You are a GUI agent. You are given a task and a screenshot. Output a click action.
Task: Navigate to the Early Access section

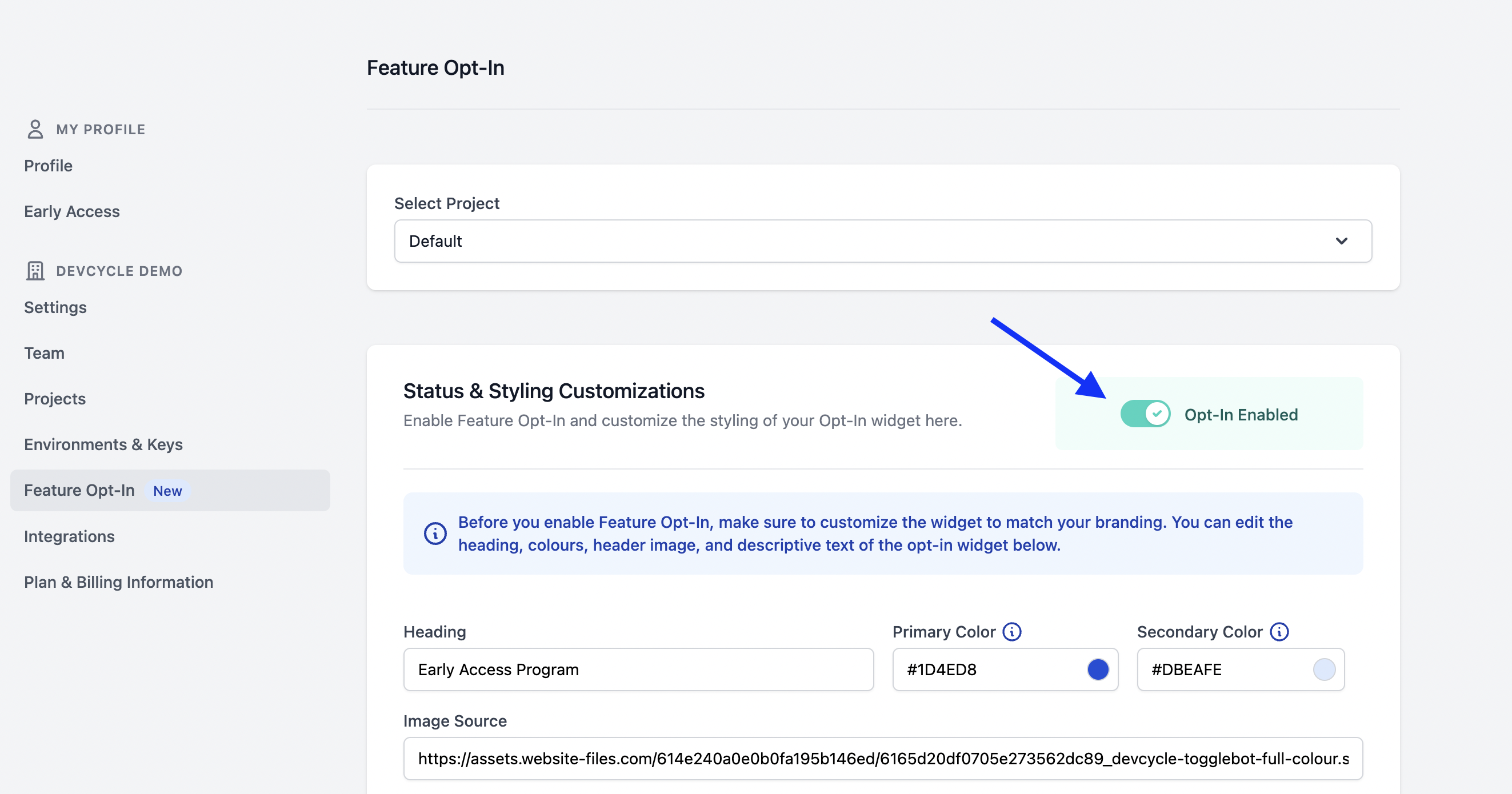[72, 211]
